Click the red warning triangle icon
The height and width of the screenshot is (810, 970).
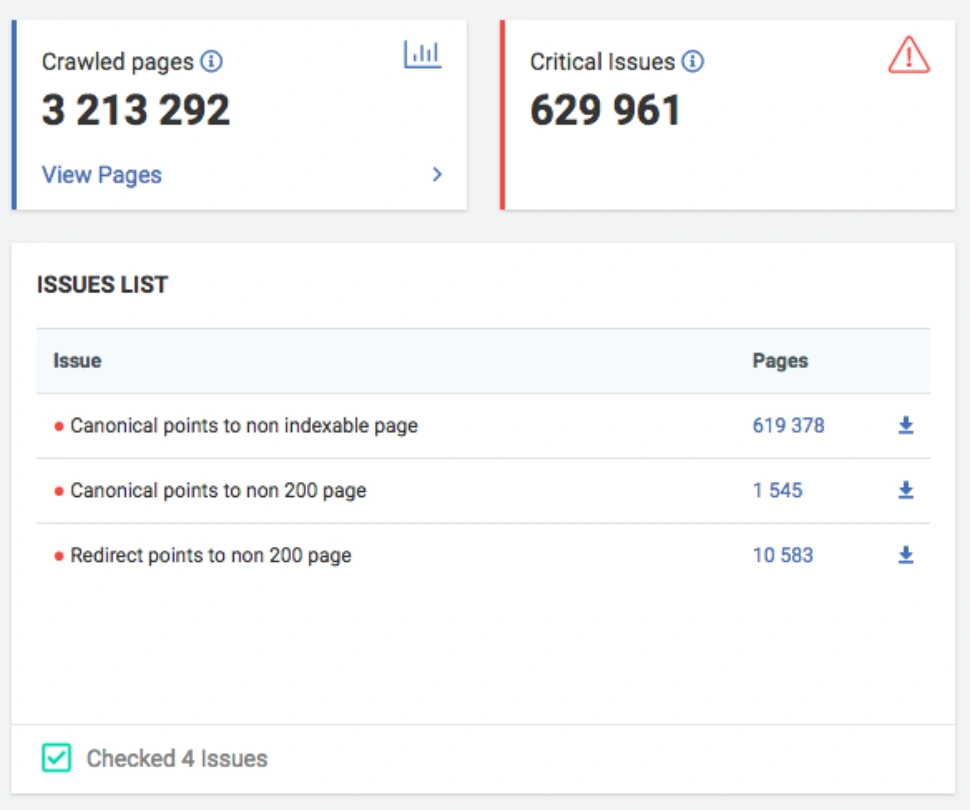[x=908, y=56]
